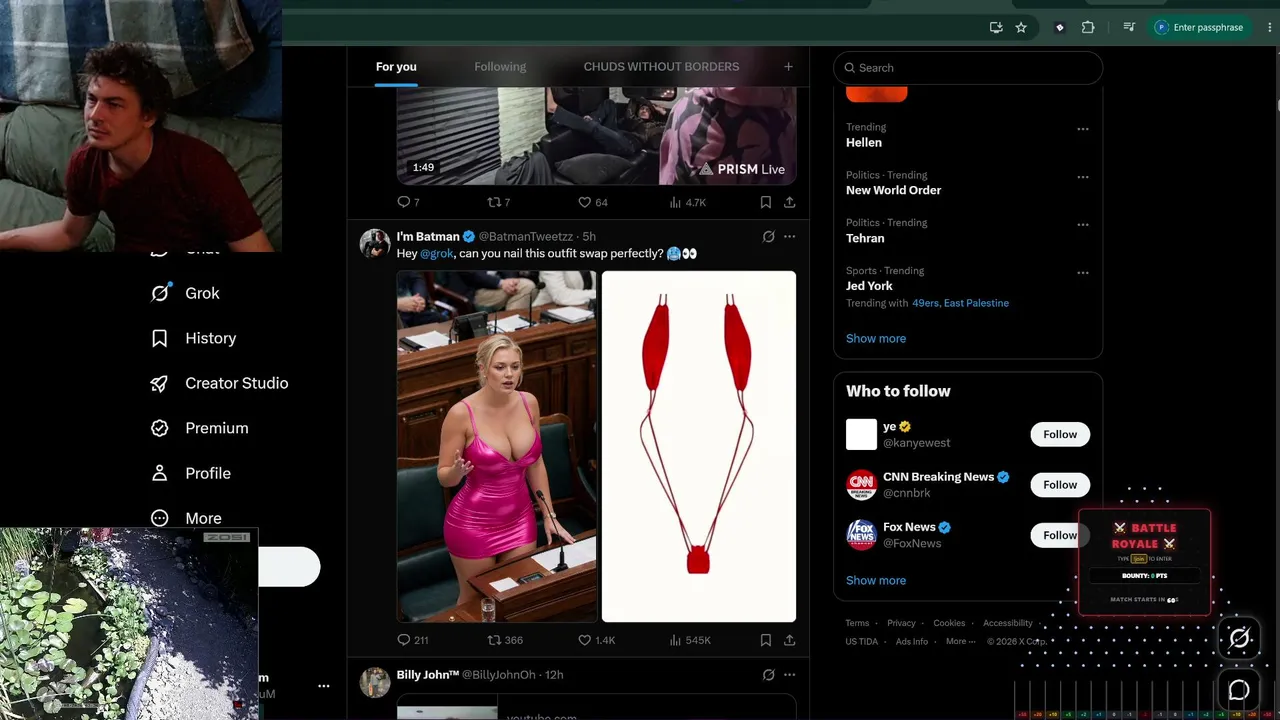Show more accounts to follow
Image resolution: width=1280 pixels, height=720 pixels.
876,580
